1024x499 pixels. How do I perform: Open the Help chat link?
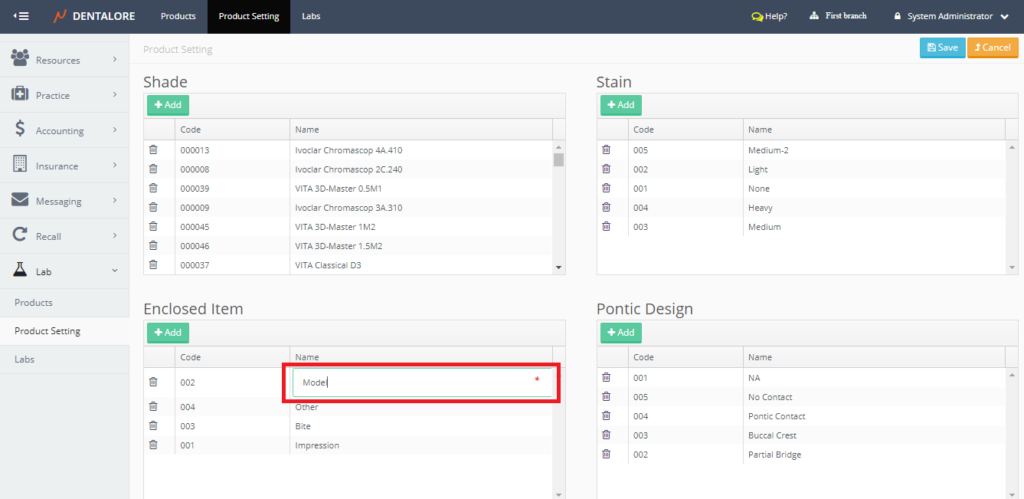coord(769,16)
